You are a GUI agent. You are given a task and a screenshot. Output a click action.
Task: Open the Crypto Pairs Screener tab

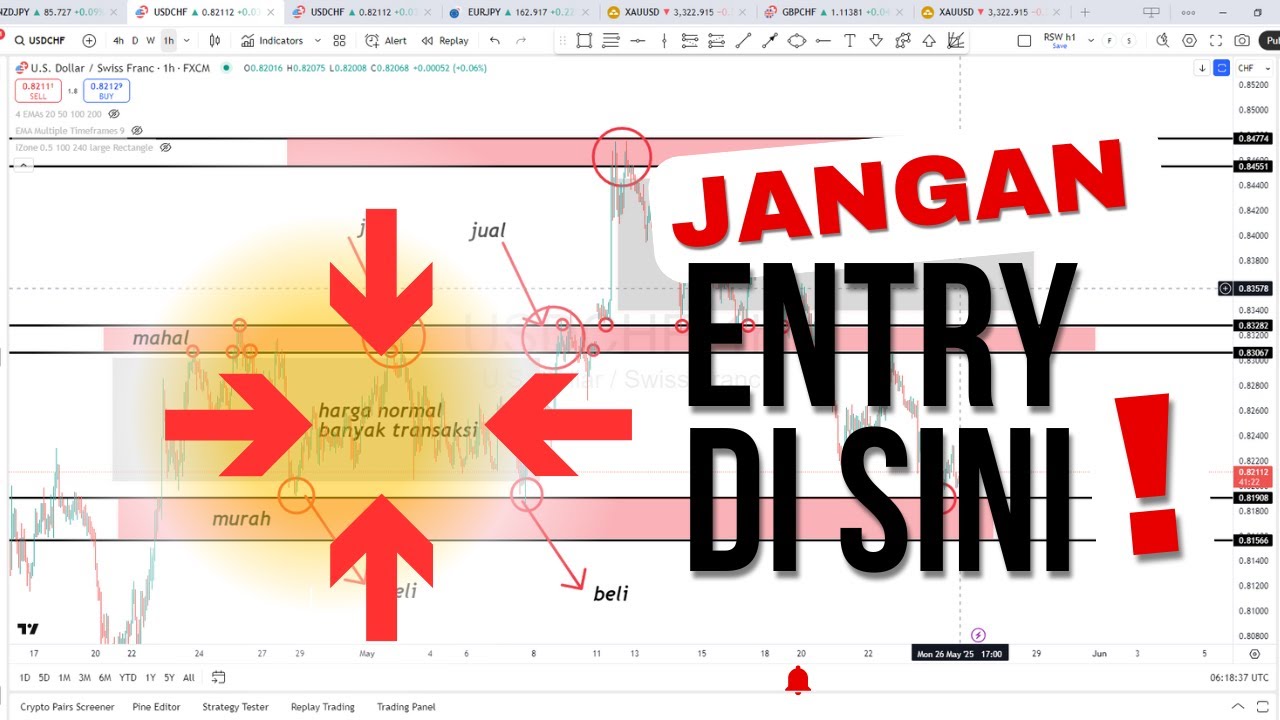point(67,707)
